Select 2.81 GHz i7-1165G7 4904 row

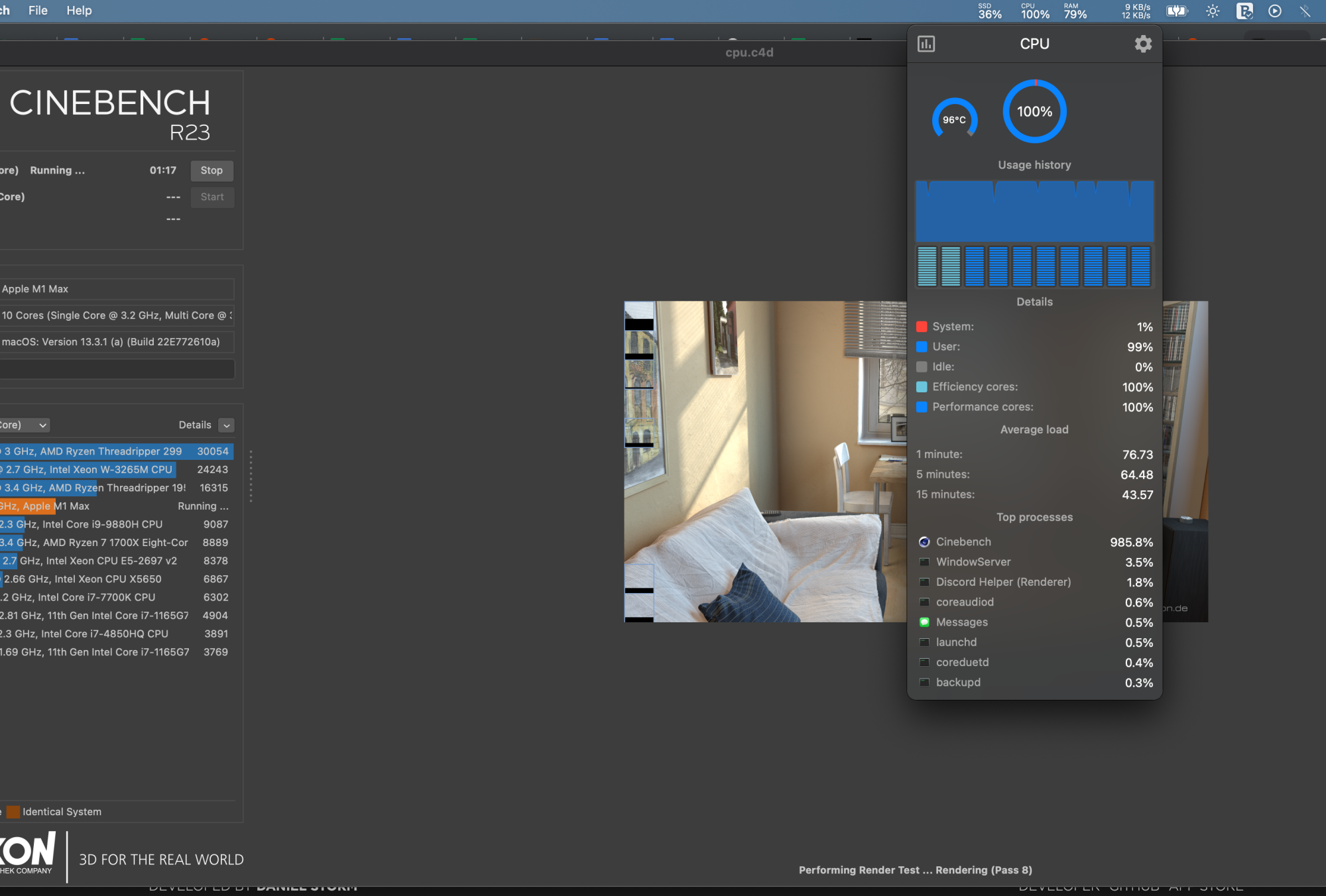117,615
